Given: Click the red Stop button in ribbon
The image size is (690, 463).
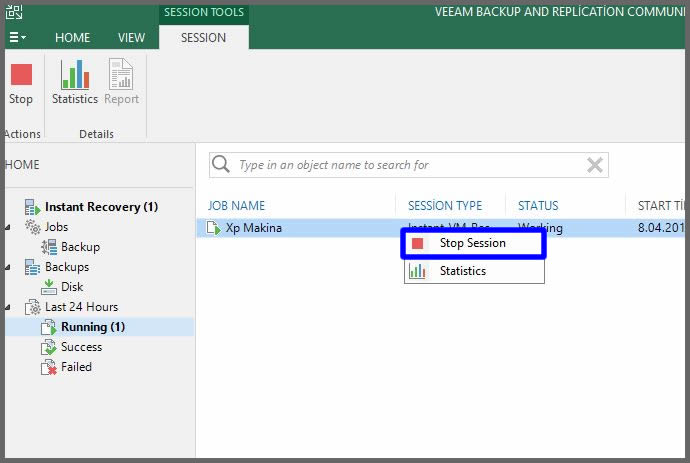Looking at the screenshot, I should click(x=21, y=84).
